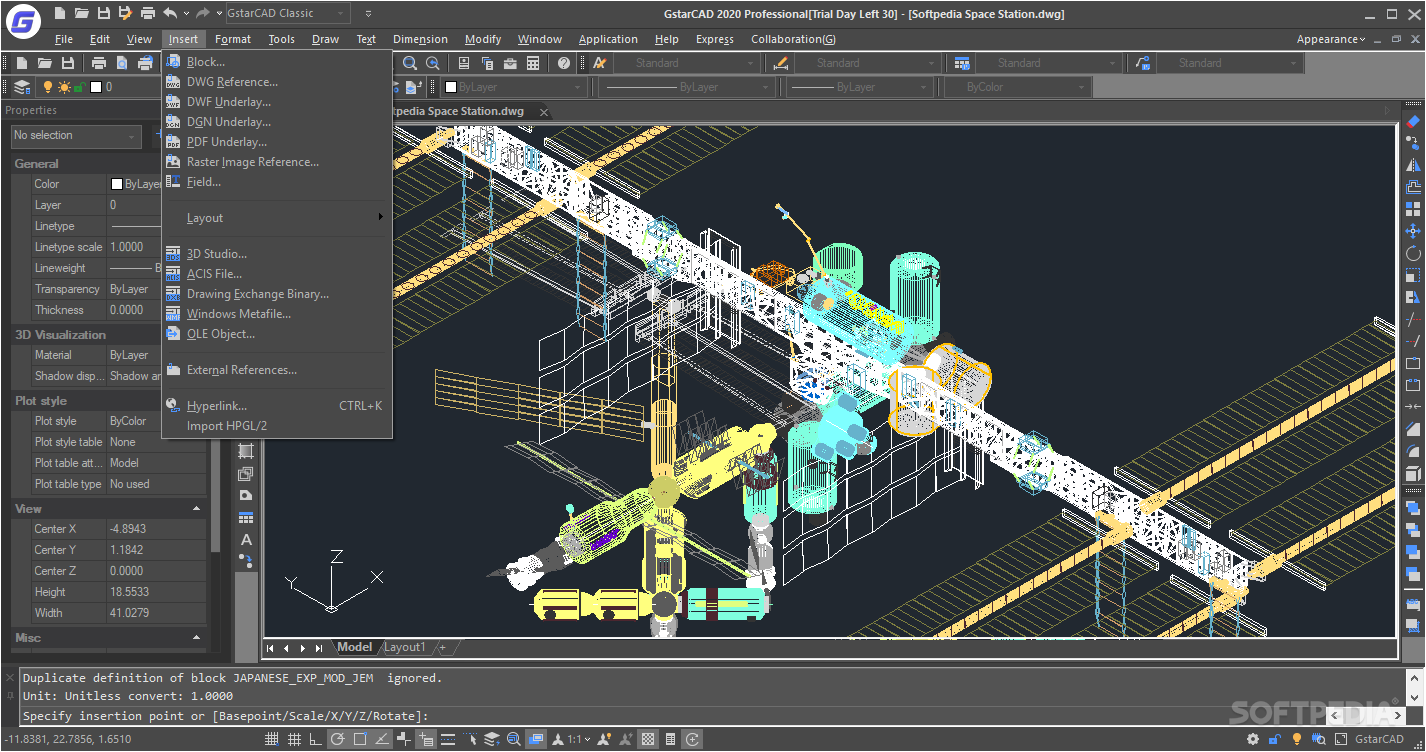
Task: Click Hyperlink in the Insert menu
Action: click(x=277, y=406)
